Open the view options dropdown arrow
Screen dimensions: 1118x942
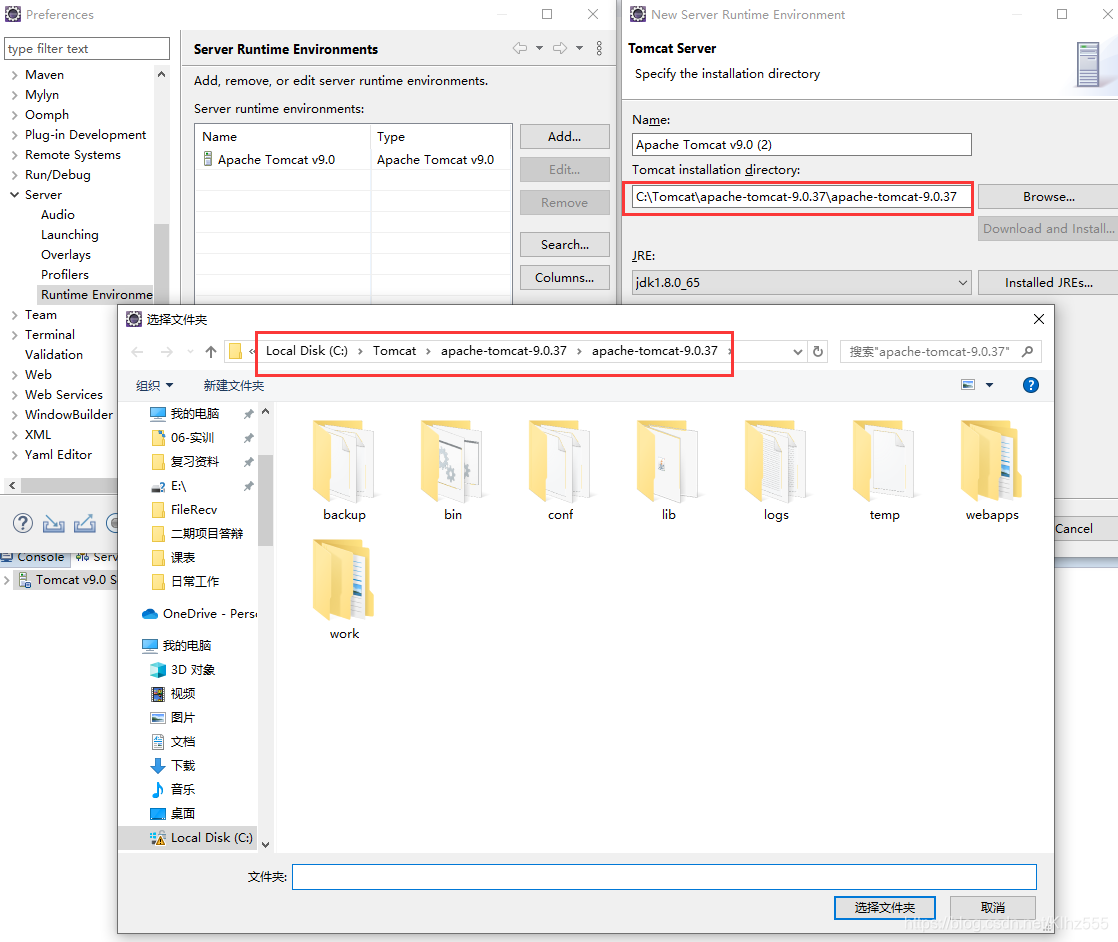coord(989,385)
